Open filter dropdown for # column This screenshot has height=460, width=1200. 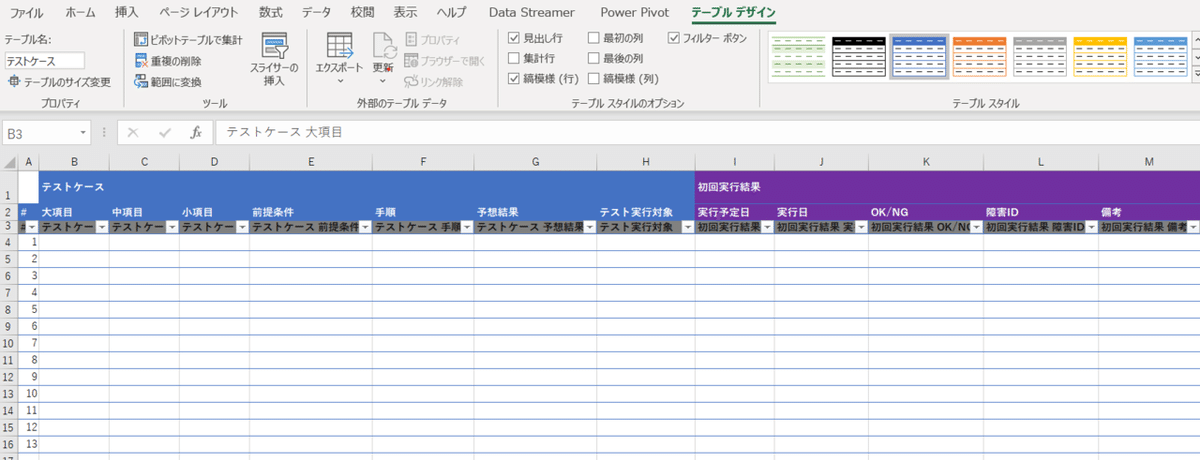pos(32,228)
